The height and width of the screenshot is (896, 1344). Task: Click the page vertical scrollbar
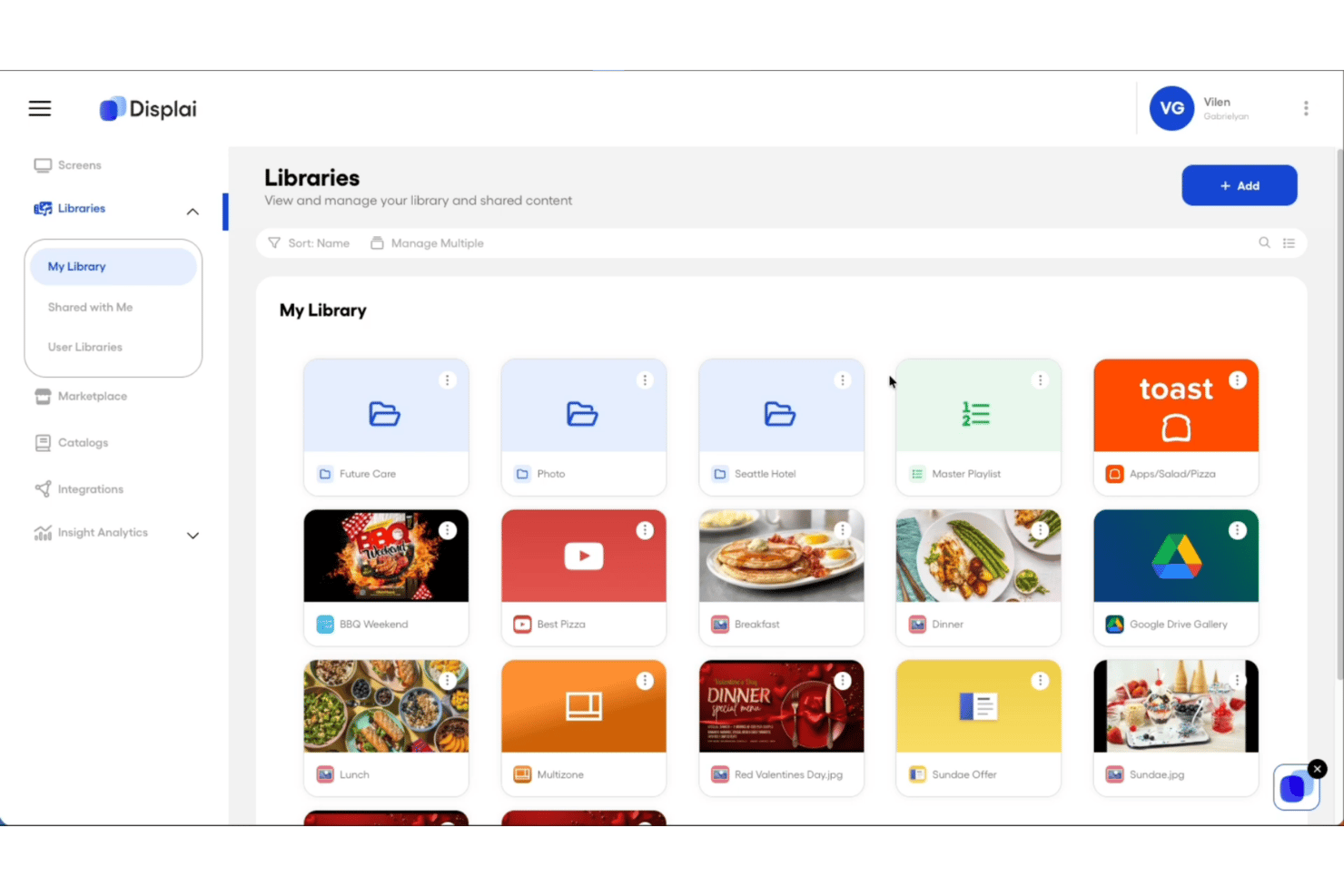coord(1339,413)
